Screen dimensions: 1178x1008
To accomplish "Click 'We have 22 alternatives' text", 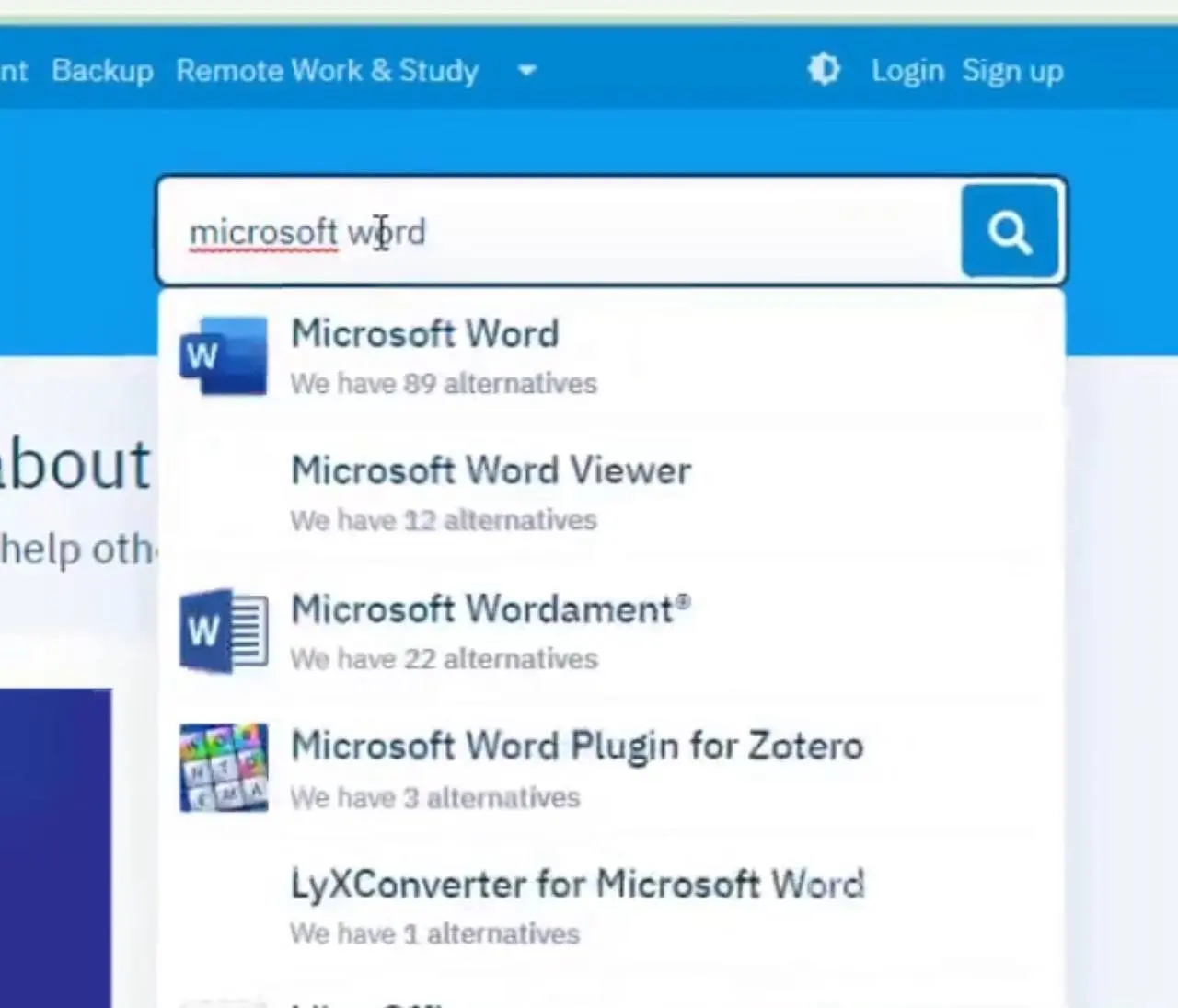I will [444, 659].
